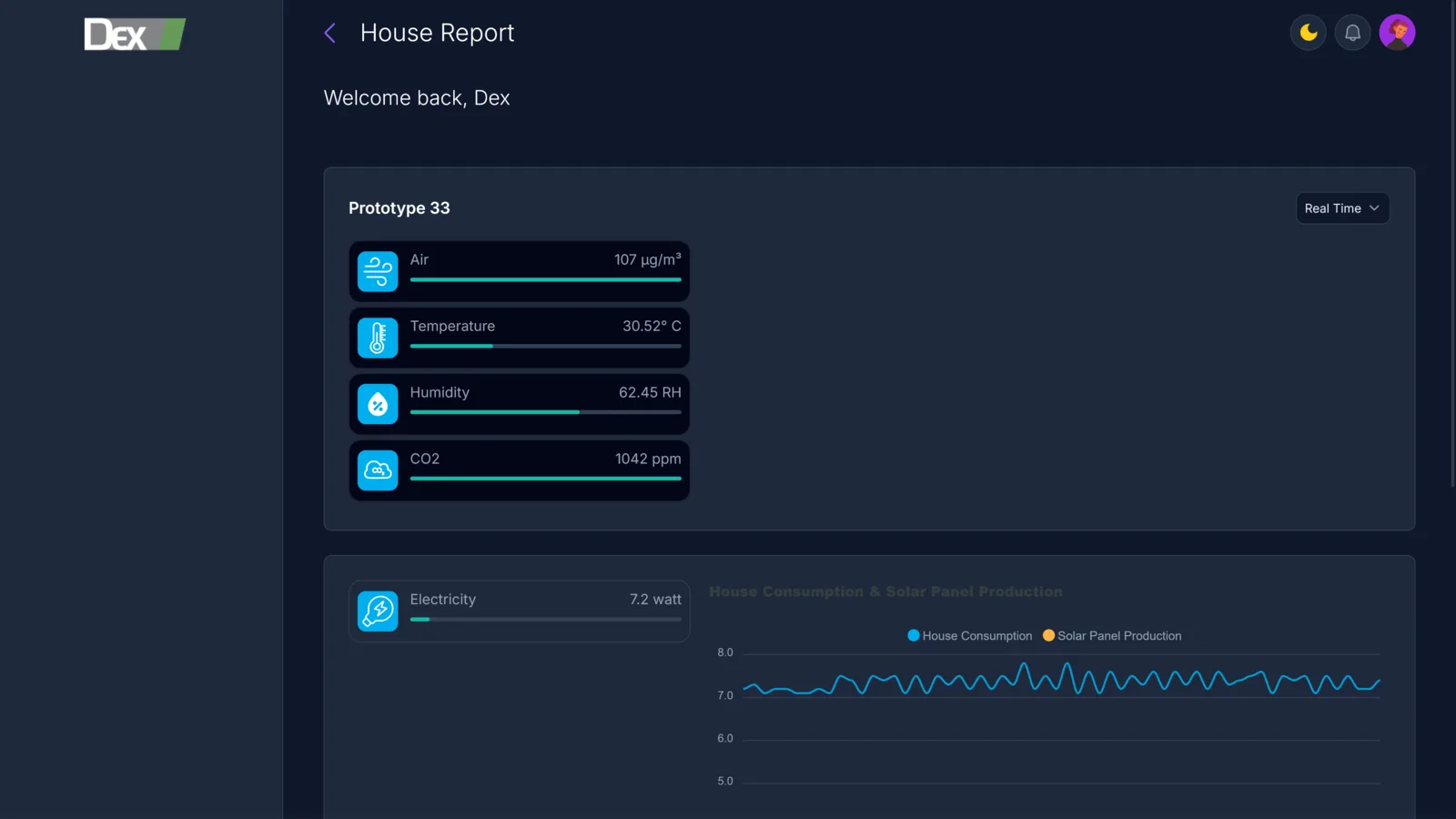
Task: Click the CO2 label
Action: pos(425,459)
